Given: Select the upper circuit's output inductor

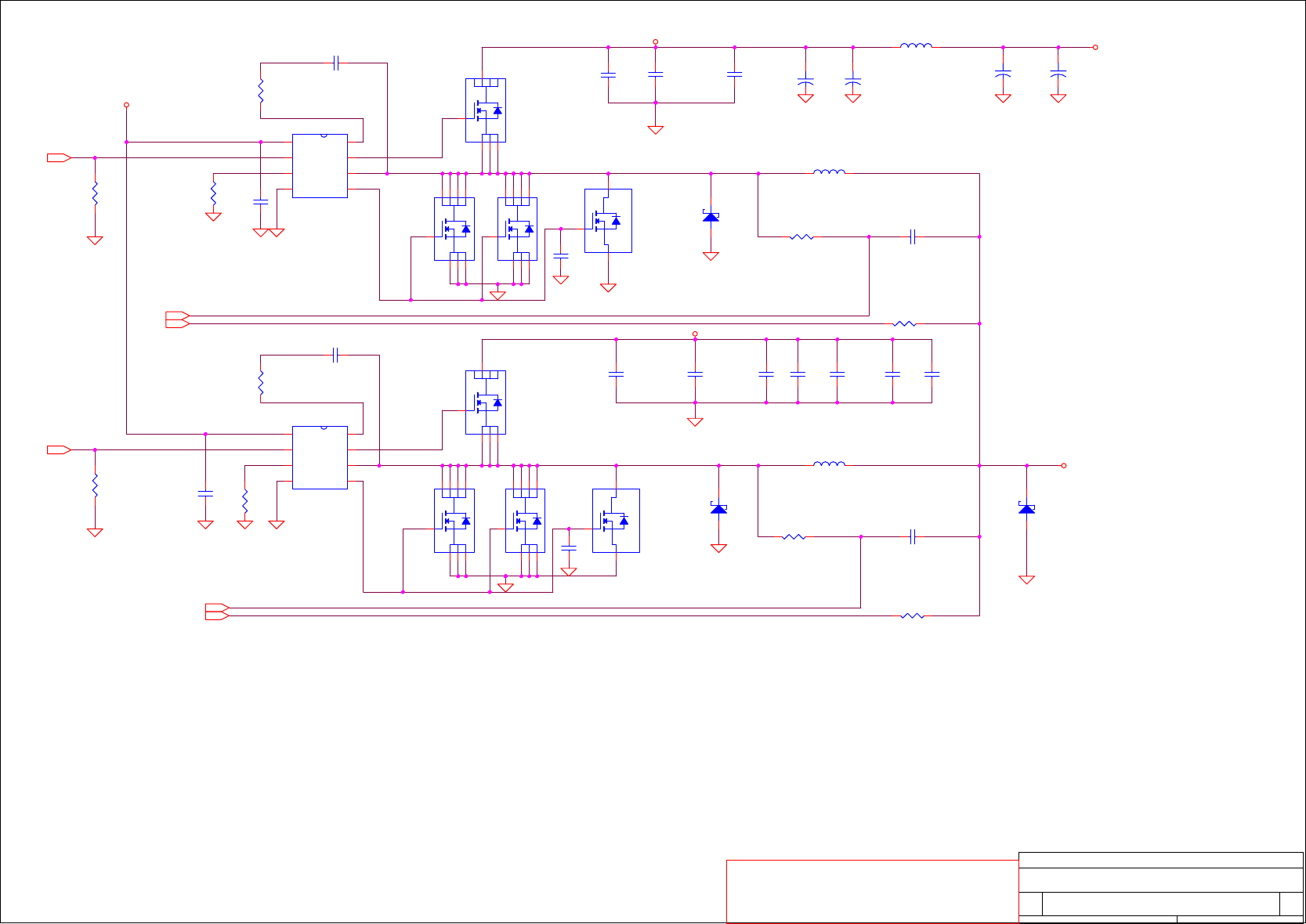Looking at the screenshot, I should [829, 171].
